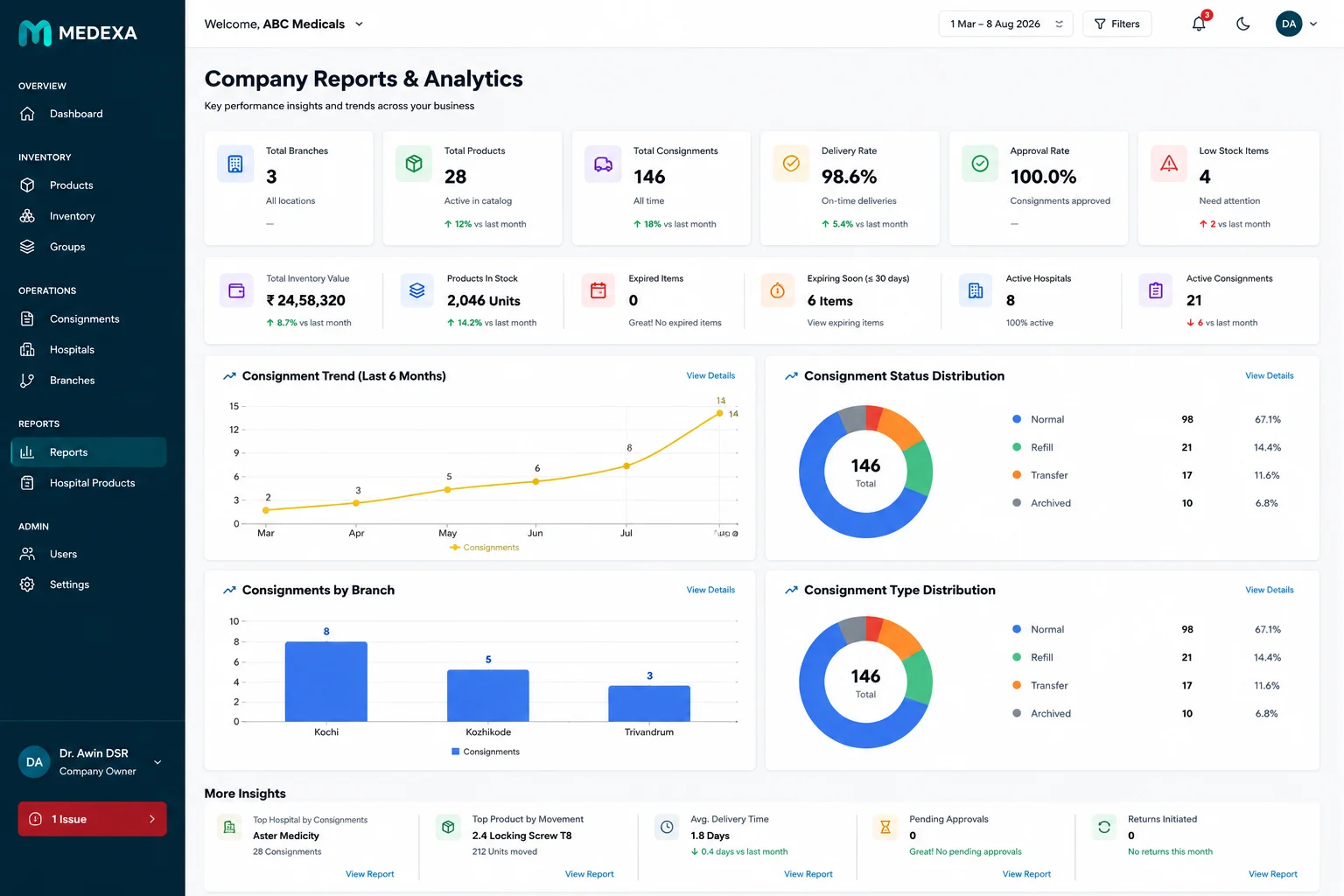This screenshot has height=896, width=1344.
Task: Click the Pending Approvals hourglass icon
Action: tap(885, 827)
